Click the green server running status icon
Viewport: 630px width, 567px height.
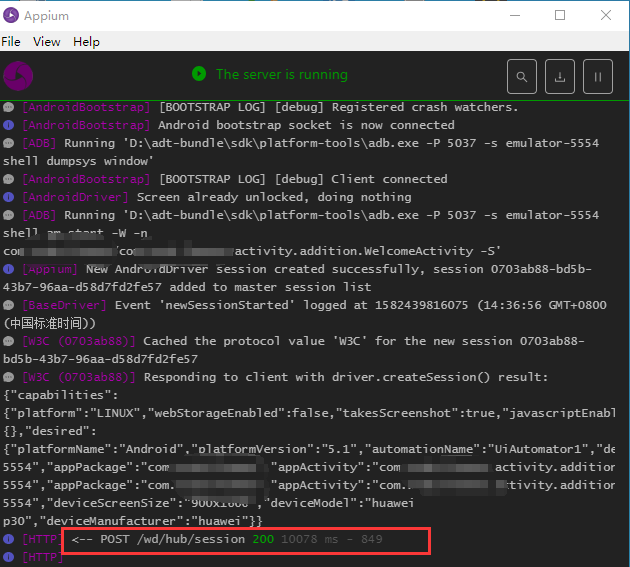(x=199, y=74)
